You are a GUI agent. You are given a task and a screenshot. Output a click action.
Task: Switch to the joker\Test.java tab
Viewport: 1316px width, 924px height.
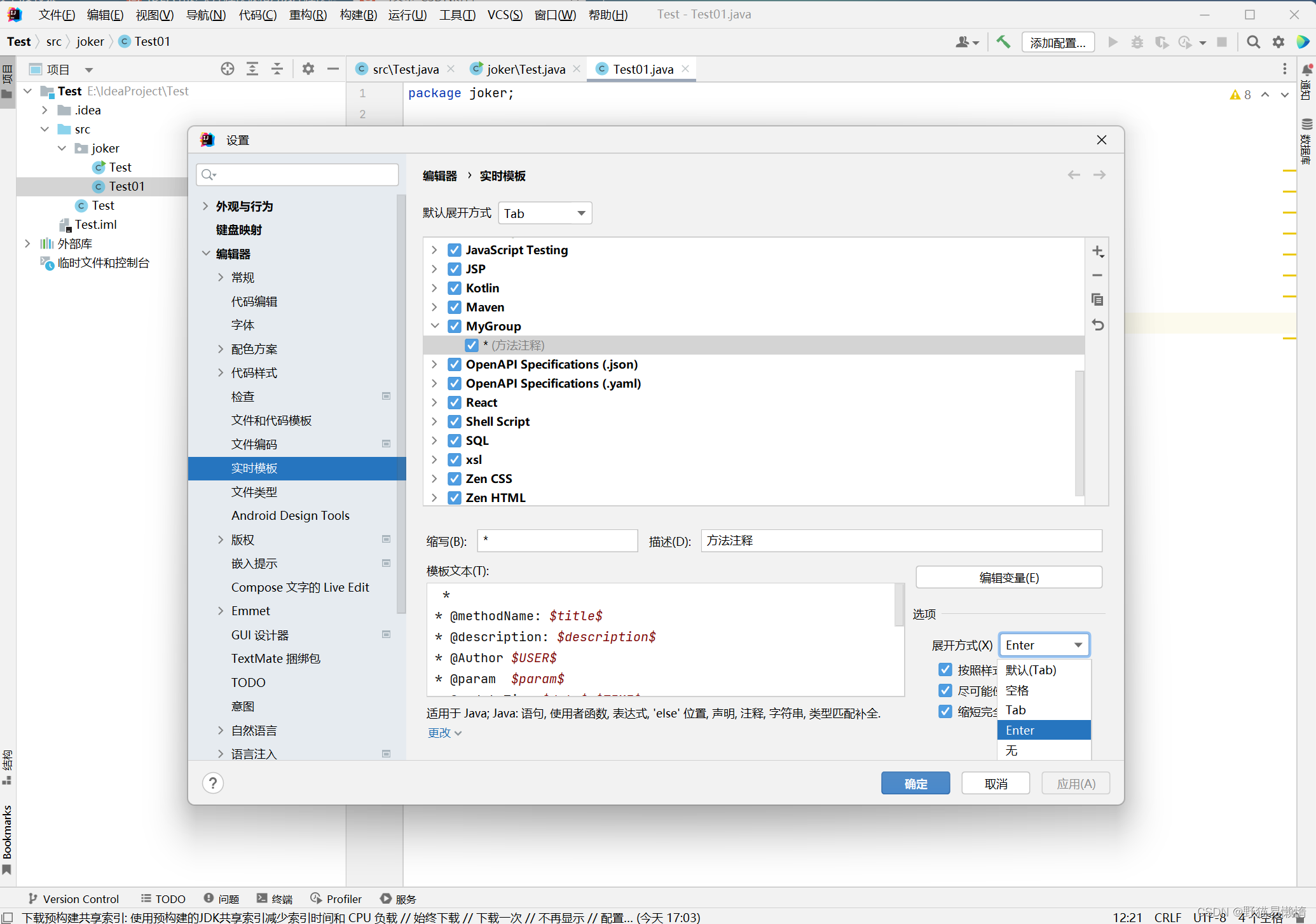(x=525, y=69)
